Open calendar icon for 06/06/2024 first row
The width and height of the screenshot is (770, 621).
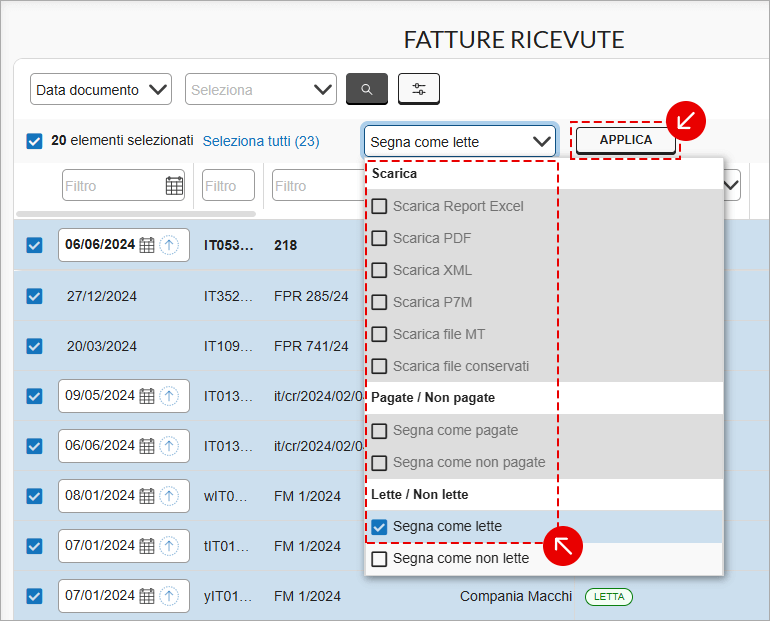pos(147,245)
